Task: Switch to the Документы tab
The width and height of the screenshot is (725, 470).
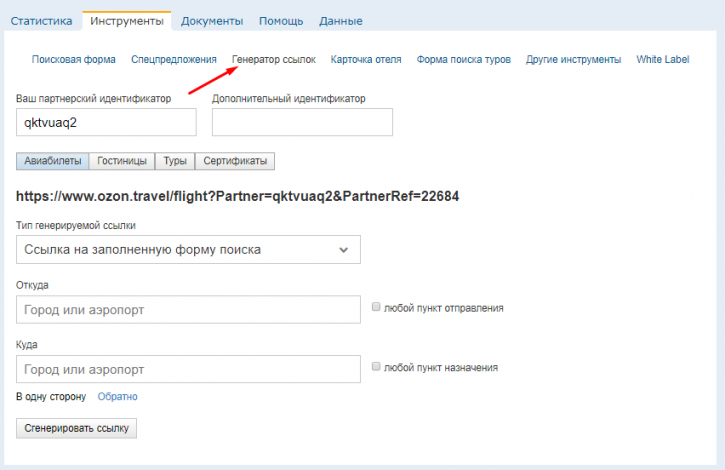Action: 212,21
